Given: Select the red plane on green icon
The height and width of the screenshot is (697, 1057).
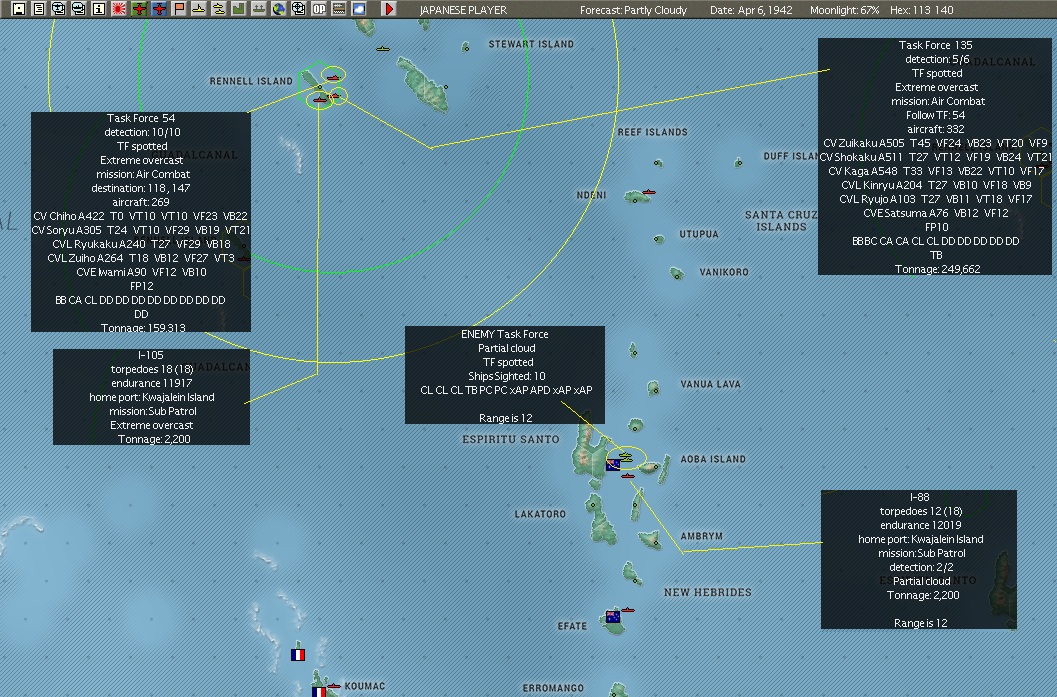Looking at the screenshot, I should click(139, 9).
